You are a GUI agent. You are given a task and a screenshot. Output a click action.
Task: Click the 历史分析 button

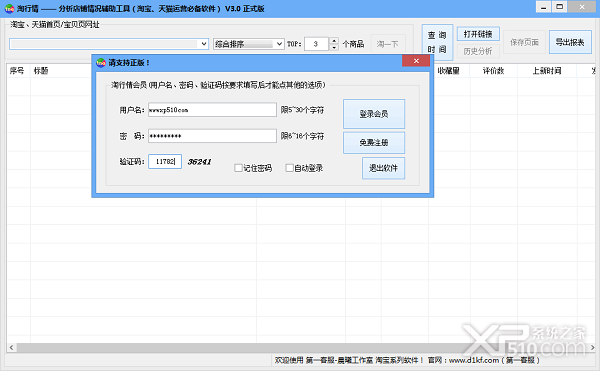click(478, 51)
